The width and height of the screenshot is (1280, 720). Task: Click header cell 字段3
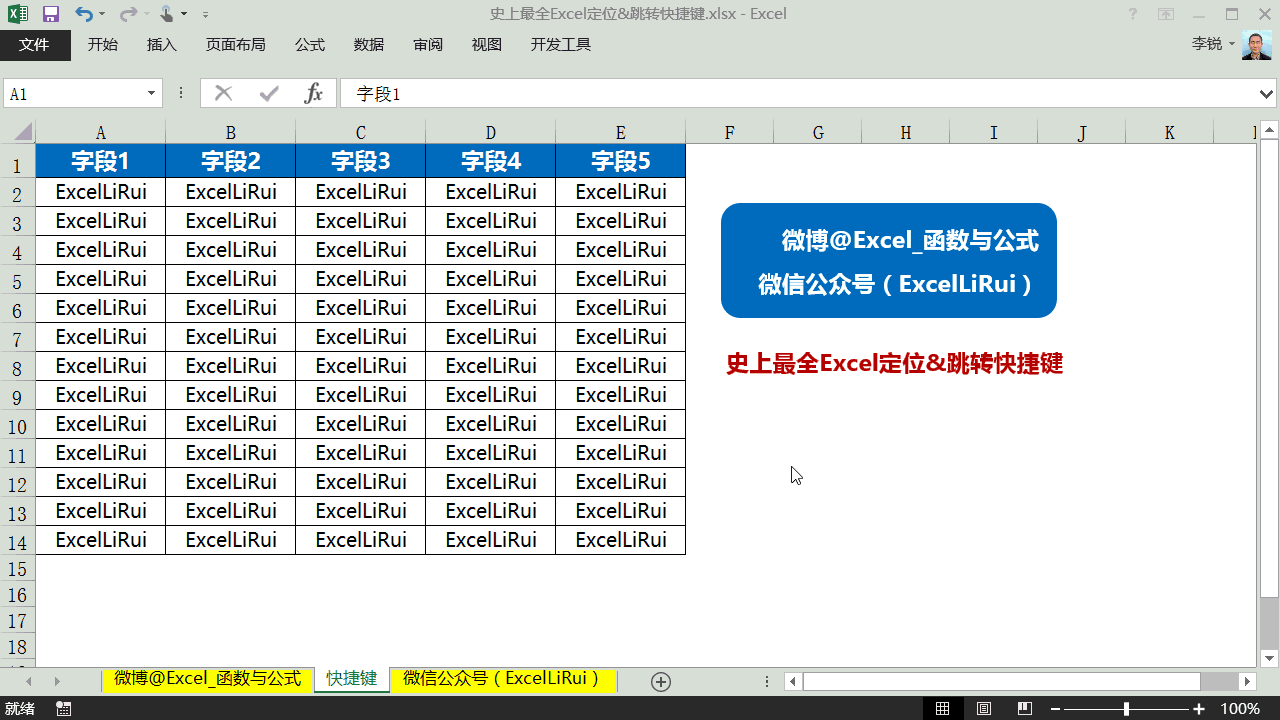[x=360, y=161]
